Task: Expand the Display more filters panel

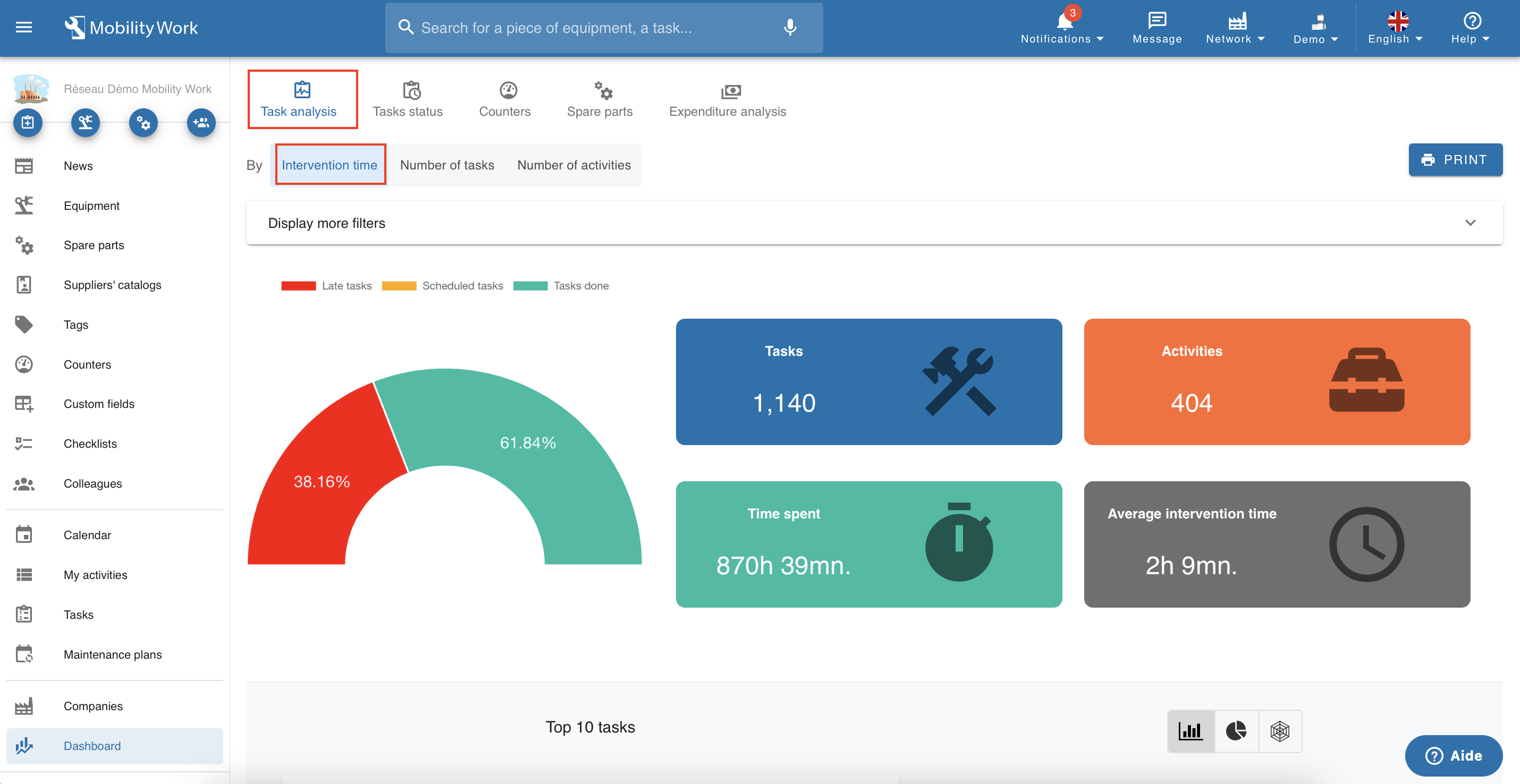Action: (874, 223)
